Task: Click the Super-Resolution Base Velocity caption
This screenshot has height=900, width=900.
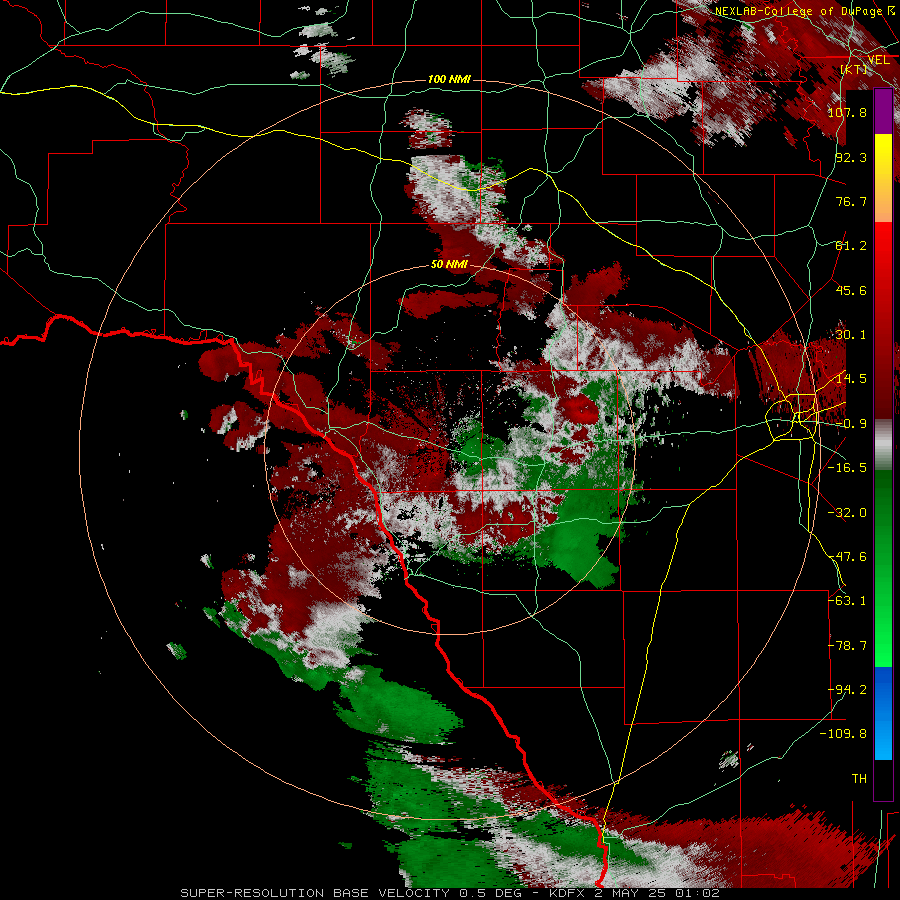Action: 450,893
